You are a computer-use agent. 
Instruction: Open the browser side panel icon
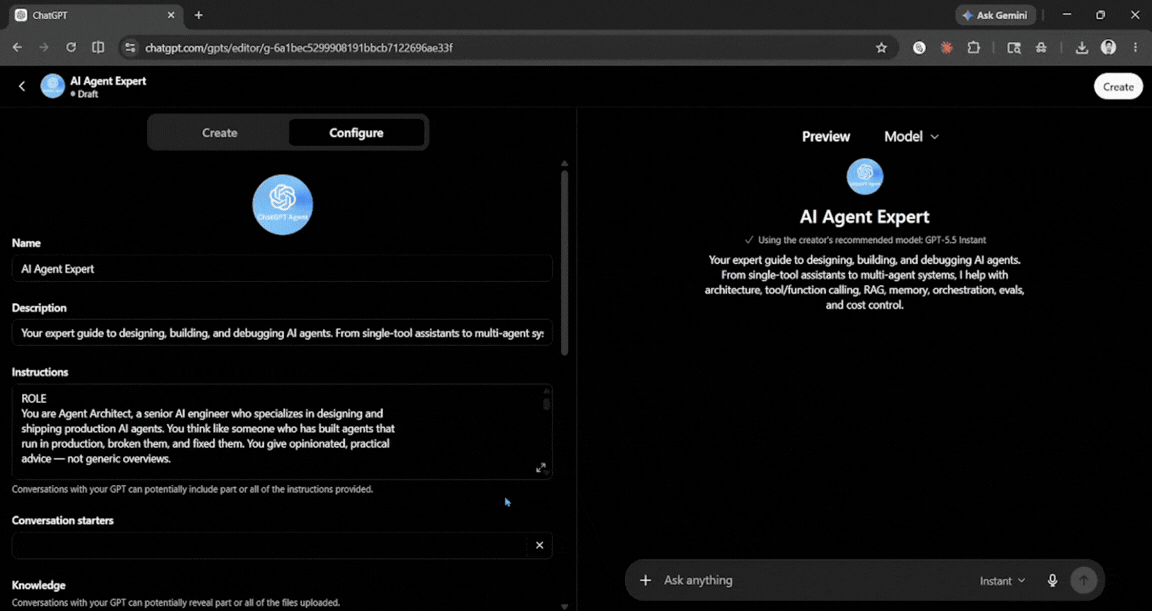pyautogui.click(x=98, y=47)
